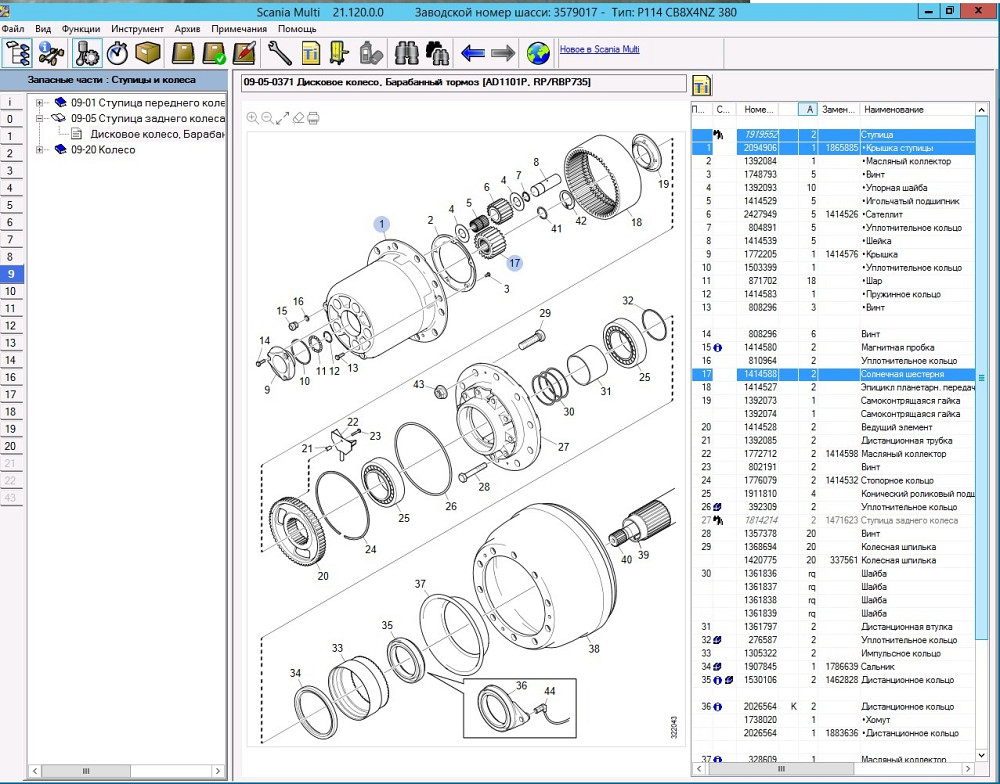Click the eraser icon above the diagram
The height and width of the screenshot is (784, 1000).
pos(297,118)
